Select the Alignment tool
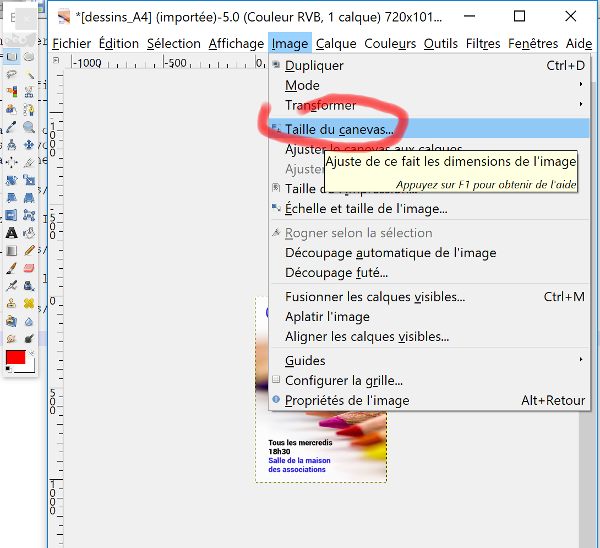 11,162
